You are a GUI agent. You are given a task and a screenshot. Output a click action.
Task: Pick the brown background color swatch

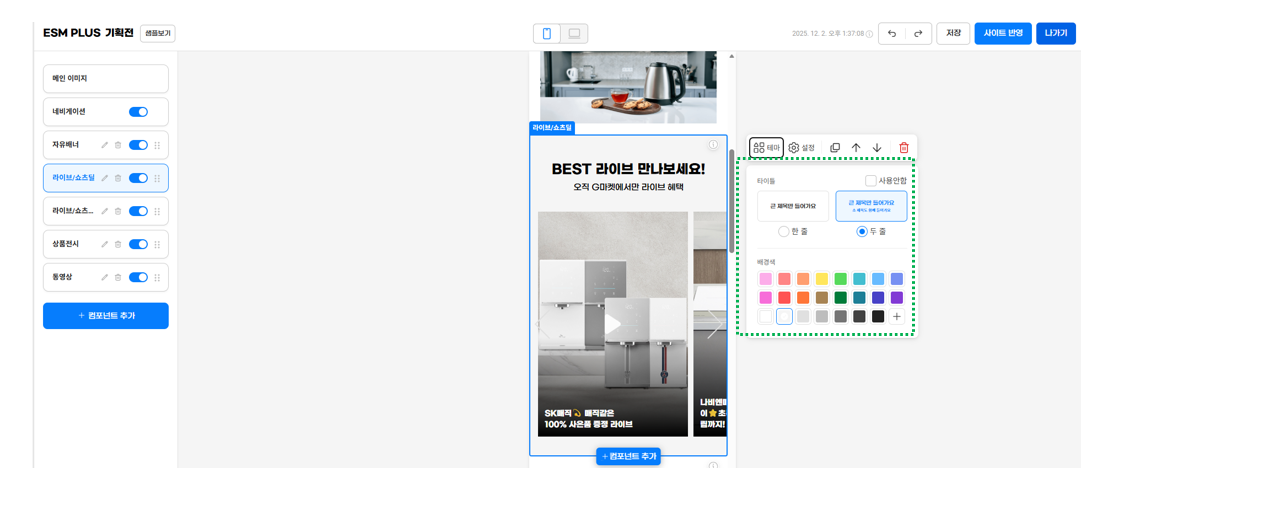coord(822,298)
